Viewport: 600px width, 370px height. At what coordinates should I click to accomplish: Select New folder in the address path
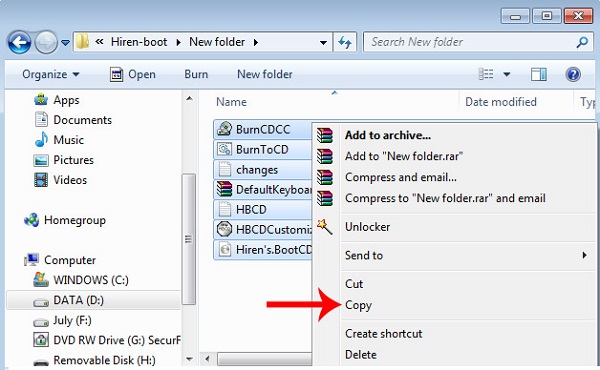click(217, 42)
